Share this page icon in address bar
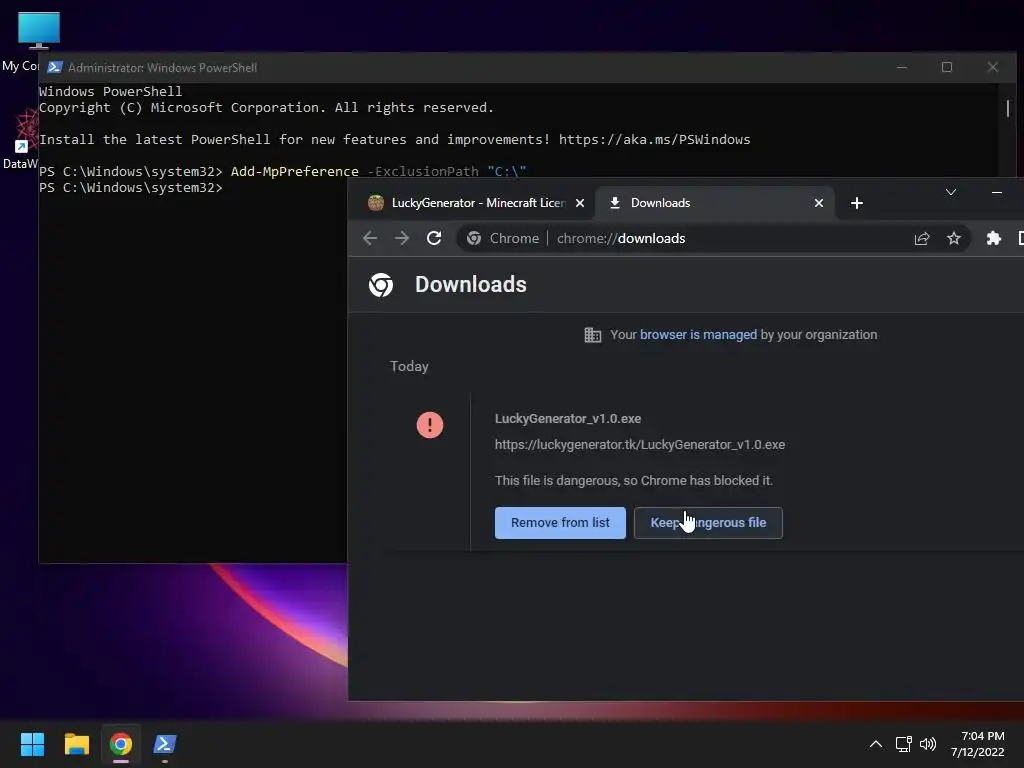 [x=921, y=238]
